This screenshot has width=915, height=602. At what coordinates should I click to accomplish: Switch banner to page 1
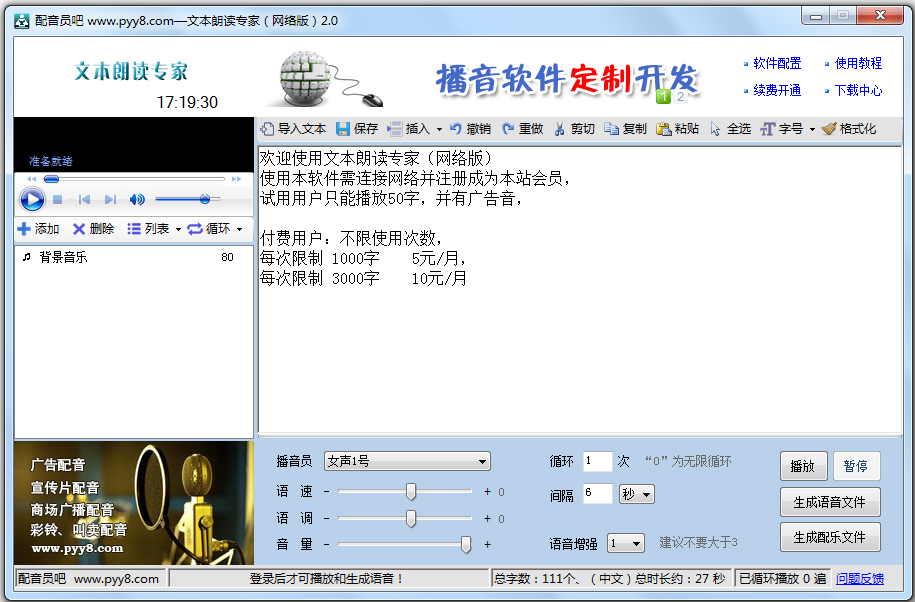pyautogui.click(x=663, y=97)
